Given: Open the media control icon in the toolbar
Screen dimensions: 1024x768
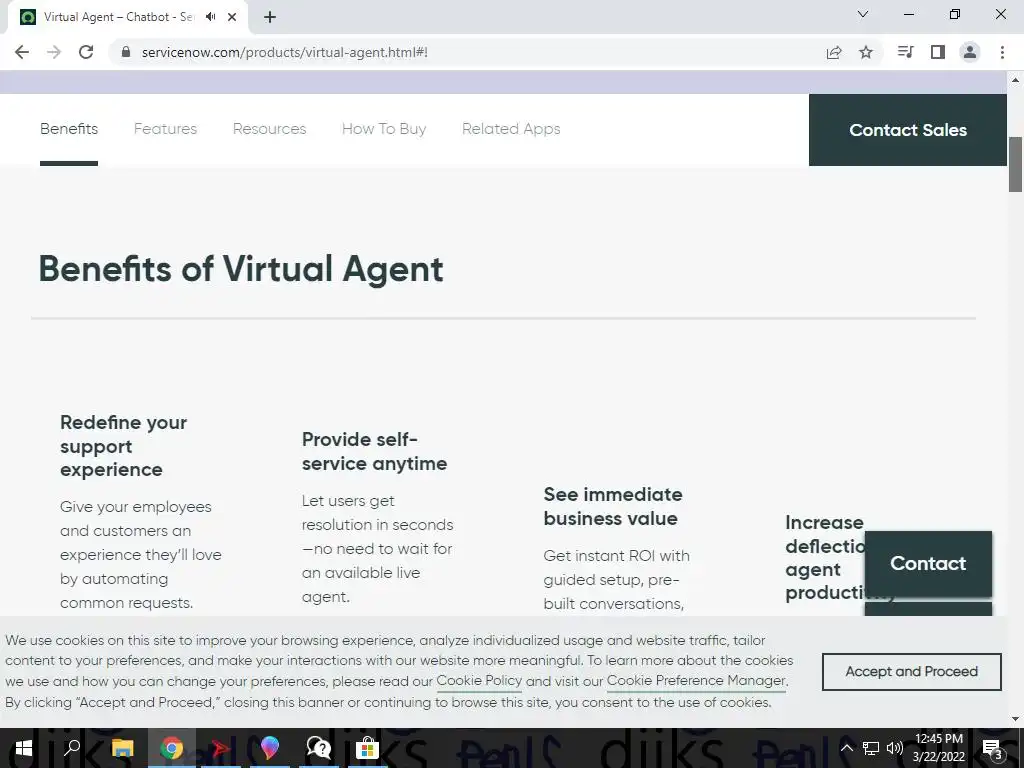Looking at the screenshot, I should (x=905, y=52).
